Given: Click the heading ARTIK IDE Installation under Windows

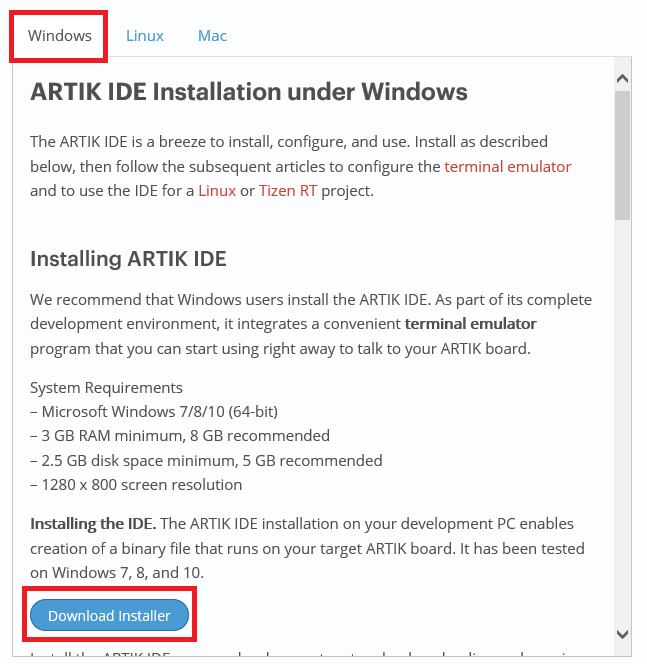Looking at the screenshot, I should pos(249,91).
